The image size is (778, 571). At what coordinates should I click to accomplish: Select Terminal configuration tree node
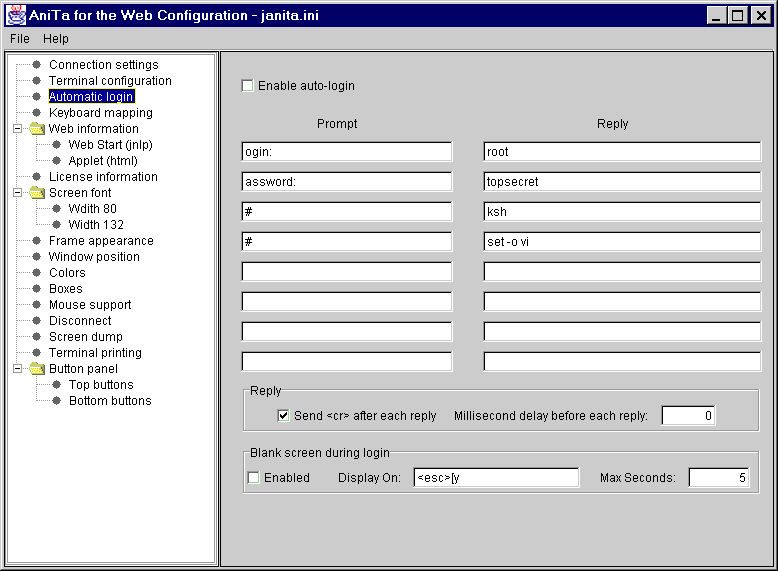tap(110, 81)
